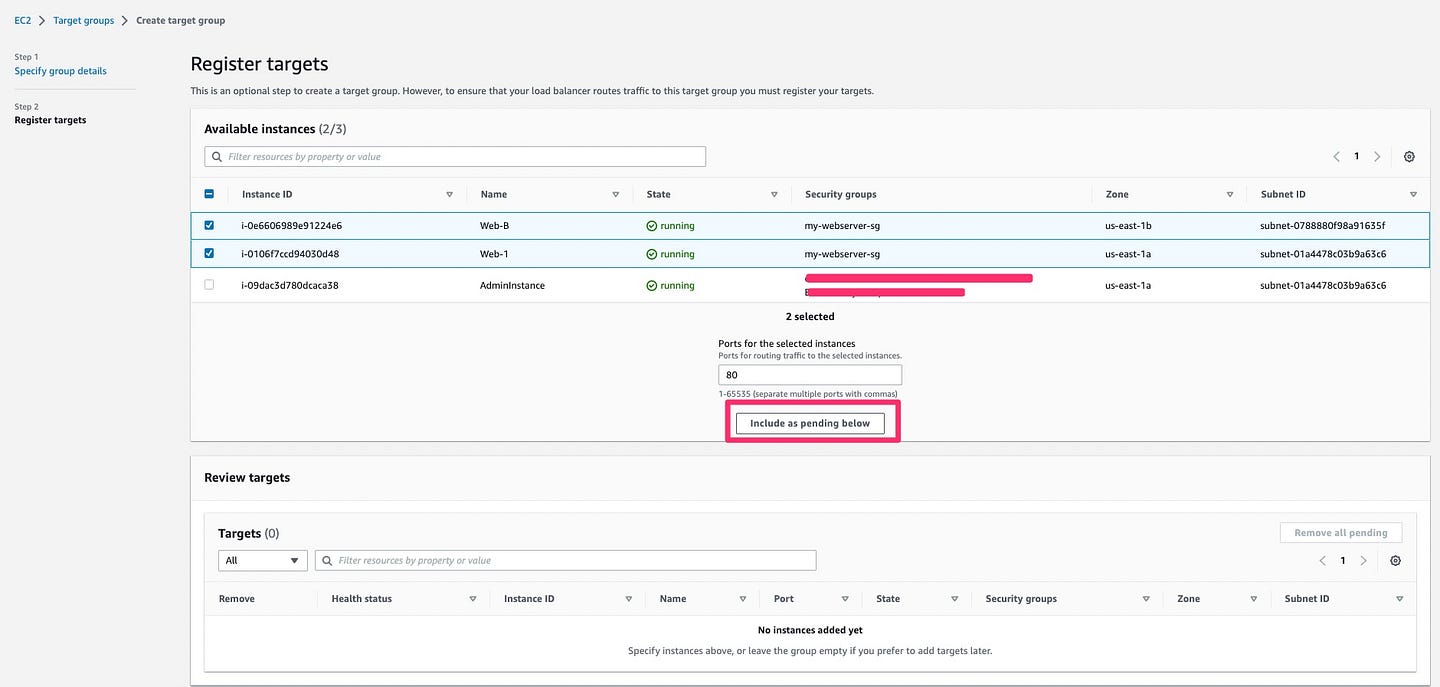1440x687 pixels.
Task: Click Include as pending below button
Action: click(x=810, y=423)
